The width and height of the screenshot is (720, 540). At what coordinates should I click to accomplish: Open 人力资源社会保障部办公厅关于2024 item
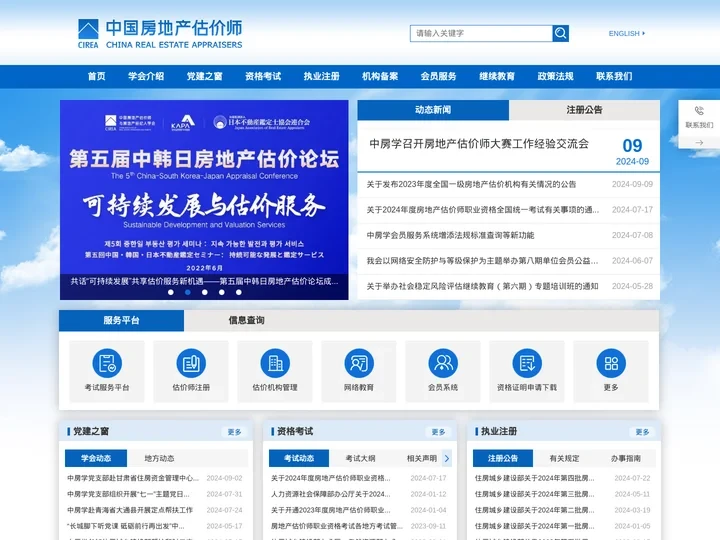[331, 494]
